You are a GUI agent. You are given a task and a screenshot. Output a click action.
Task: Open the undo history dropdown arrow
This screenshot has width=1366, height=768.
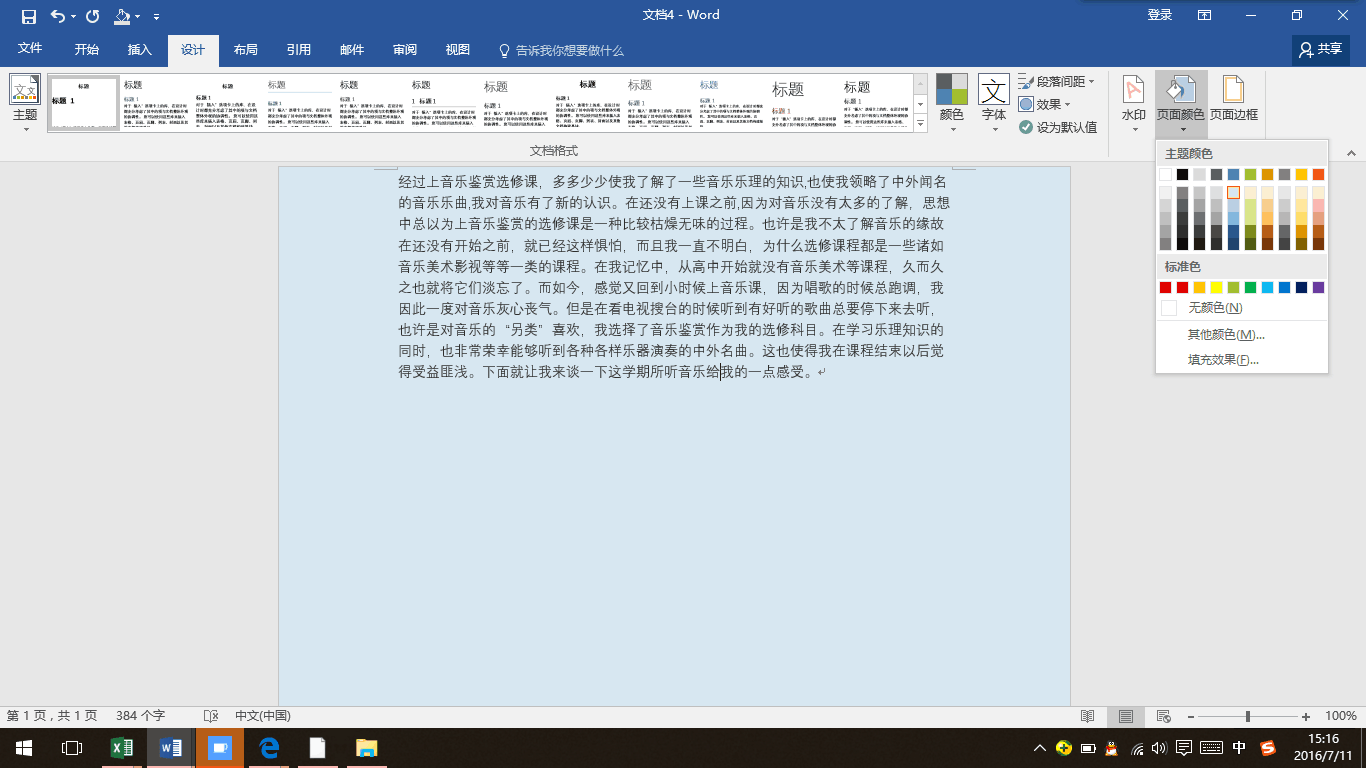[73, 17]
